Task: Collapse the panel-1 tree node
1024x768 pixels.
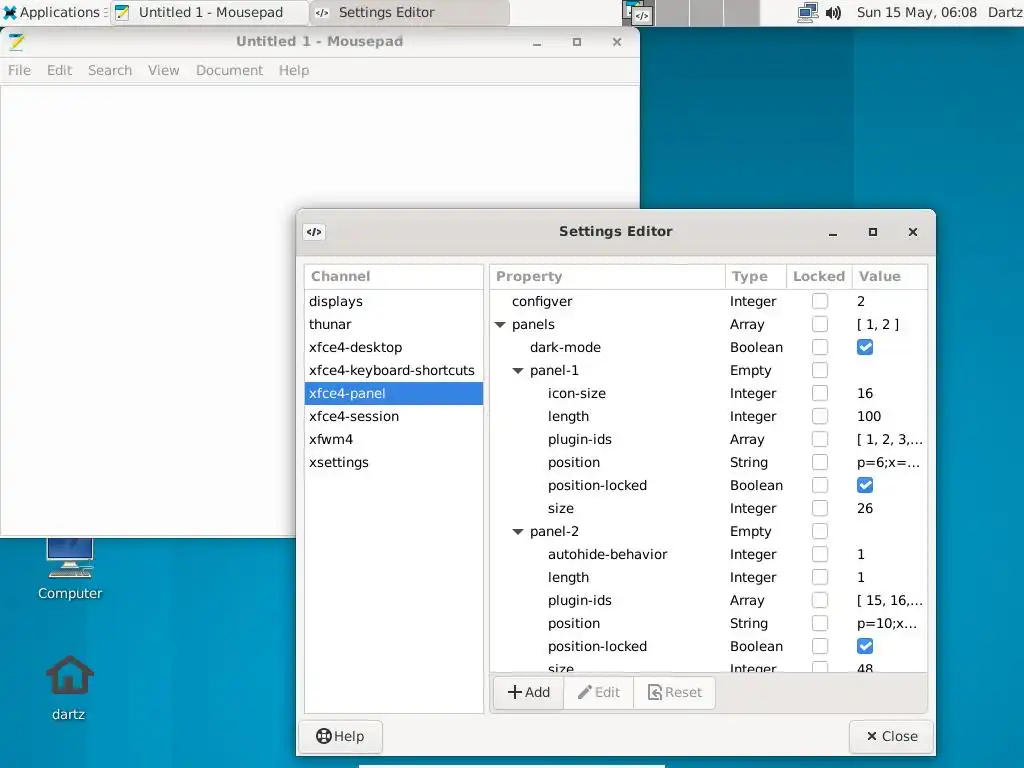Action: 518,370
